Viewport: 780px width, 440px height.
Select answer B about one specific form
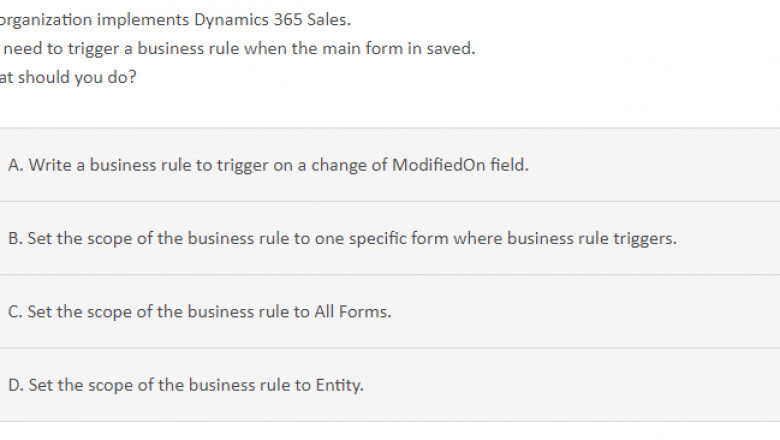click(x=342, y=238)
